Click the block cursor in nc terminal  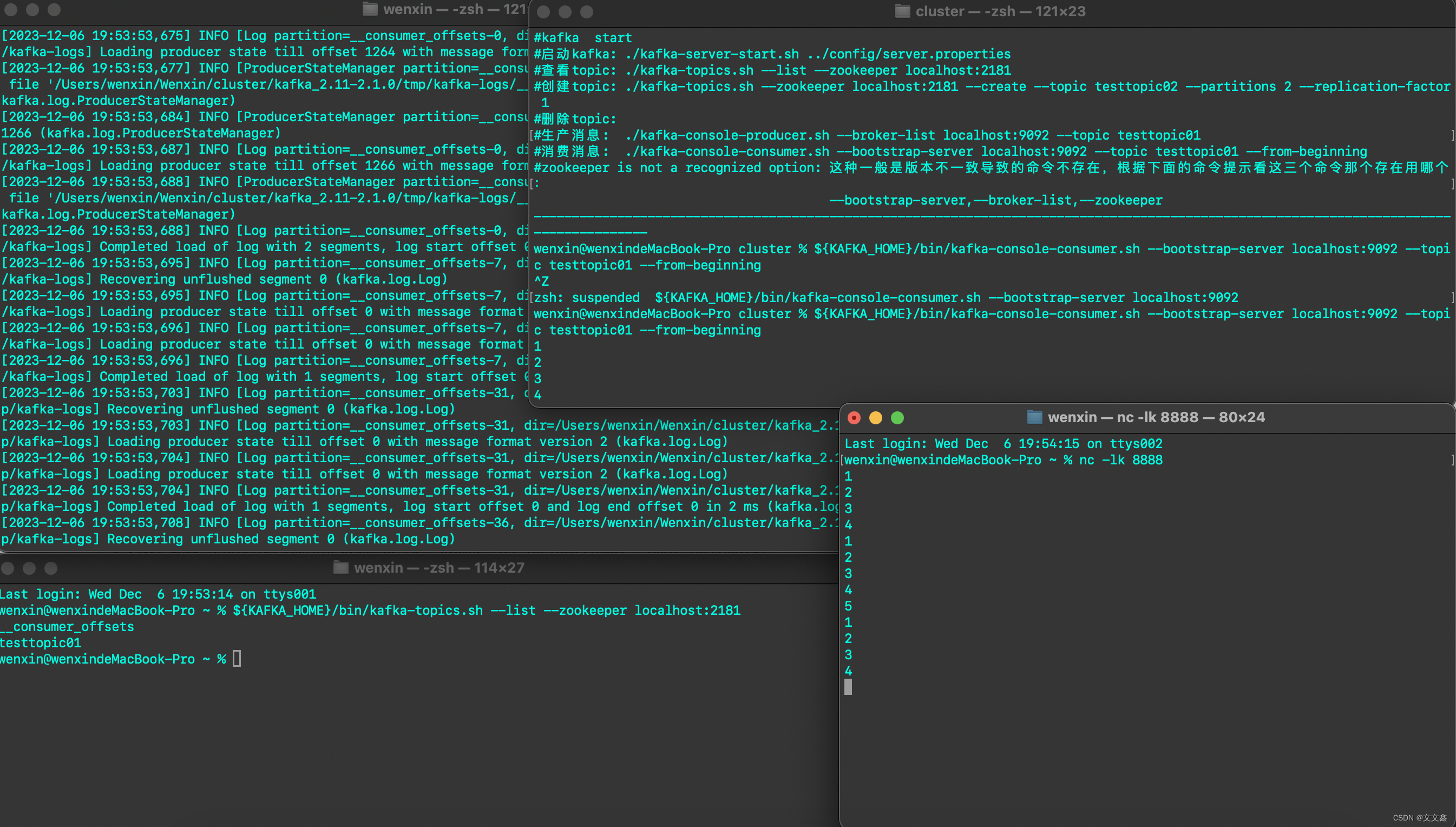pyautogui.click(x=848, y=687)
